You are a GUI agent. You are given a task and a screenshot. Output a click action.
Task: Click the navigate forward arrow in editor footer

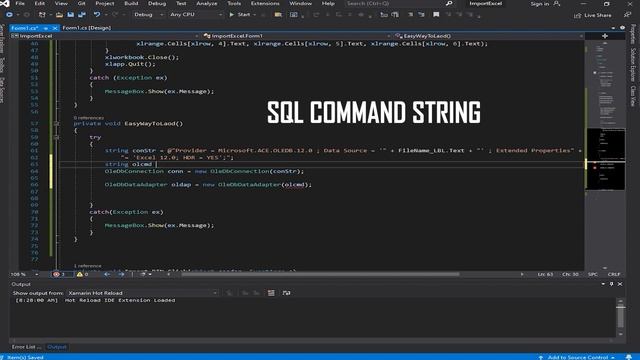coord(122,274)
